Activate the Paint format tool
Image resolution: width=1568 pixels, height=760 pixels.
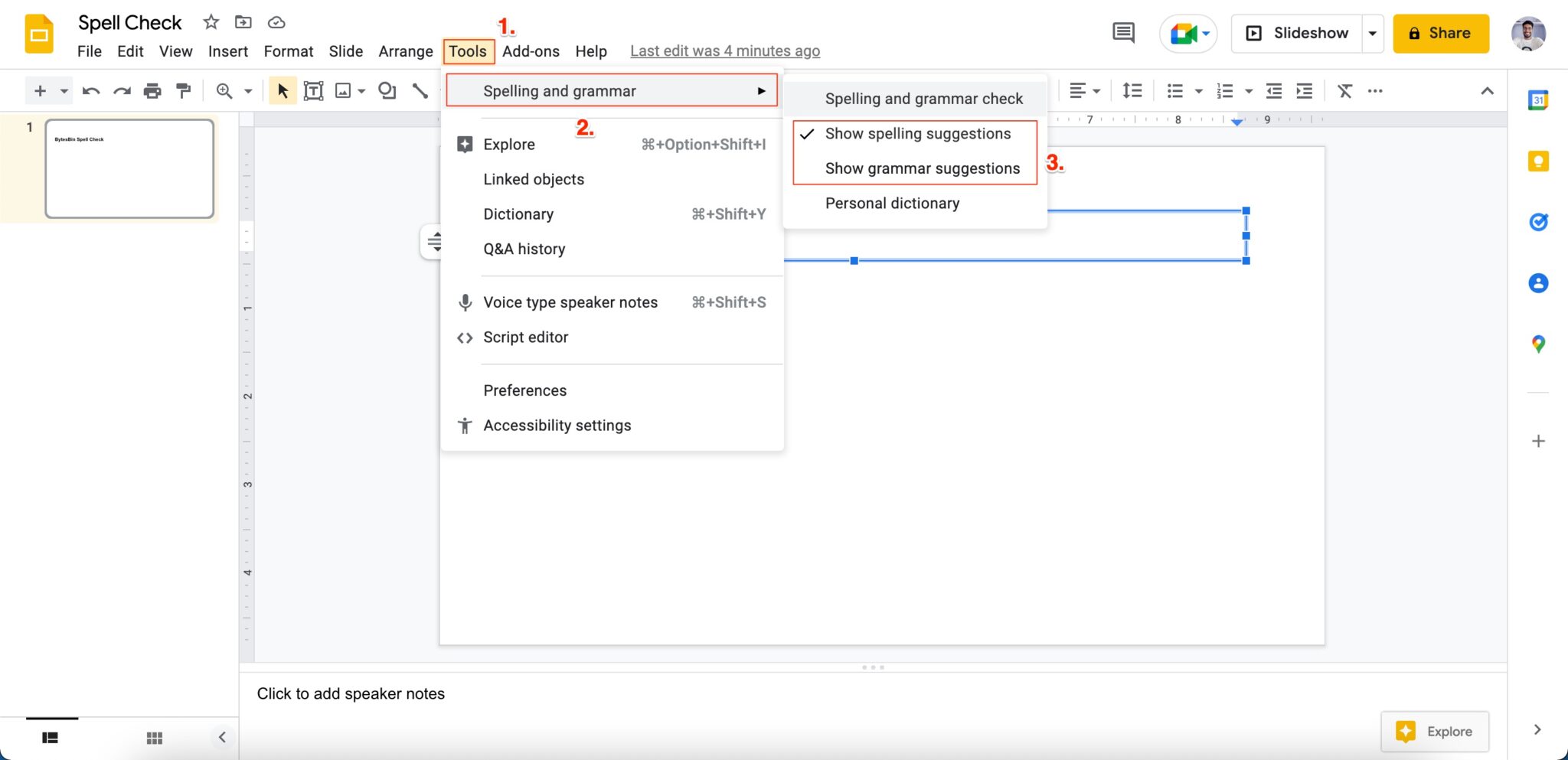pyautogui.click(x=183, y=90)
